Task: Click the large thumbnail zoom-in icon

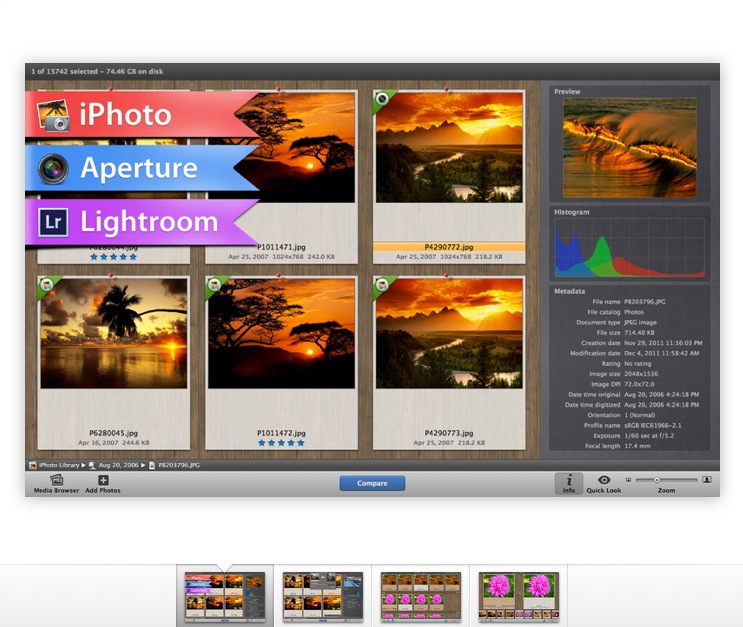Action: (x=707, y=480)
